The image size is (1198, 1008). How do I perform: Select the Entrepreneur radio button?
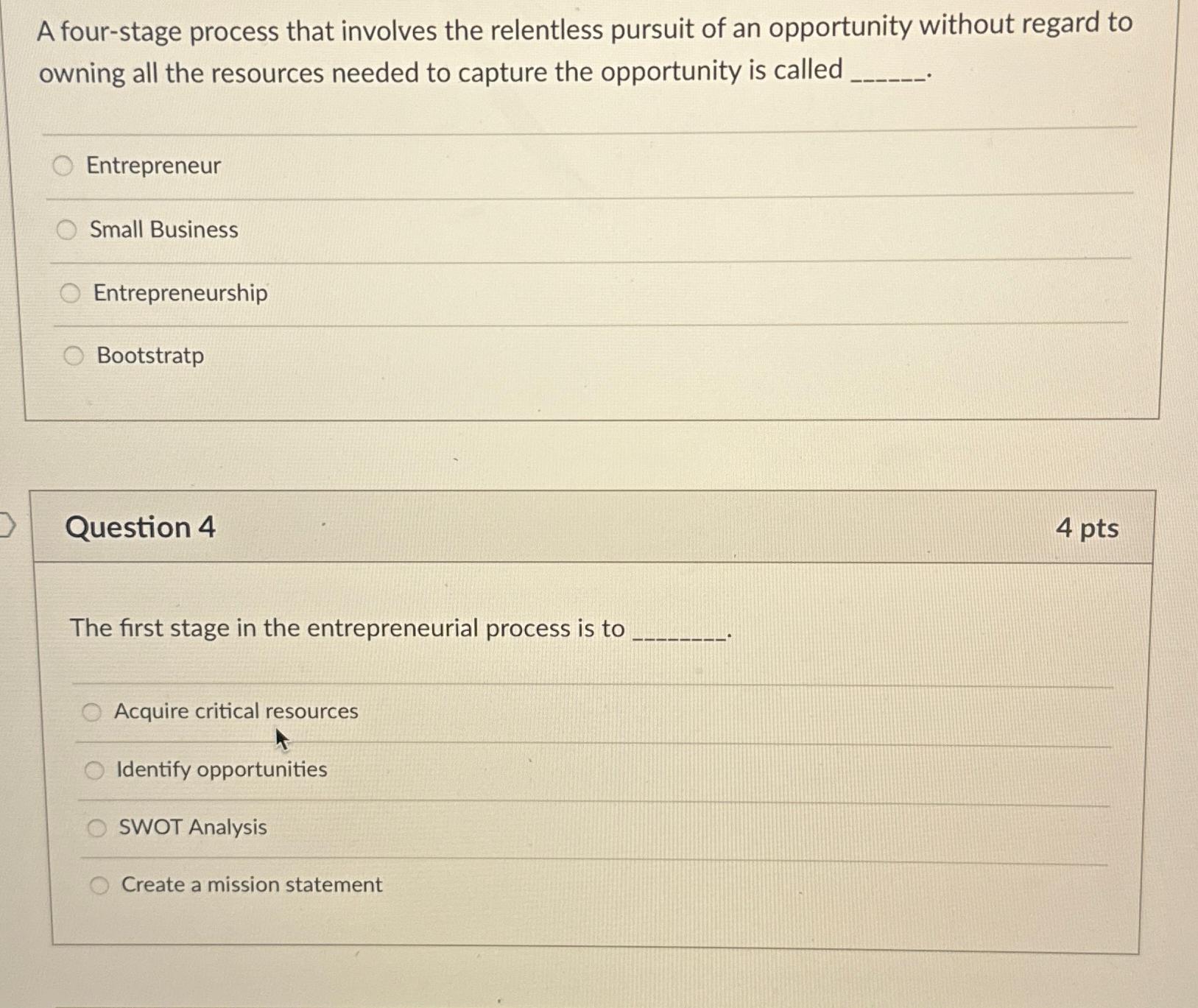point(65,166)
